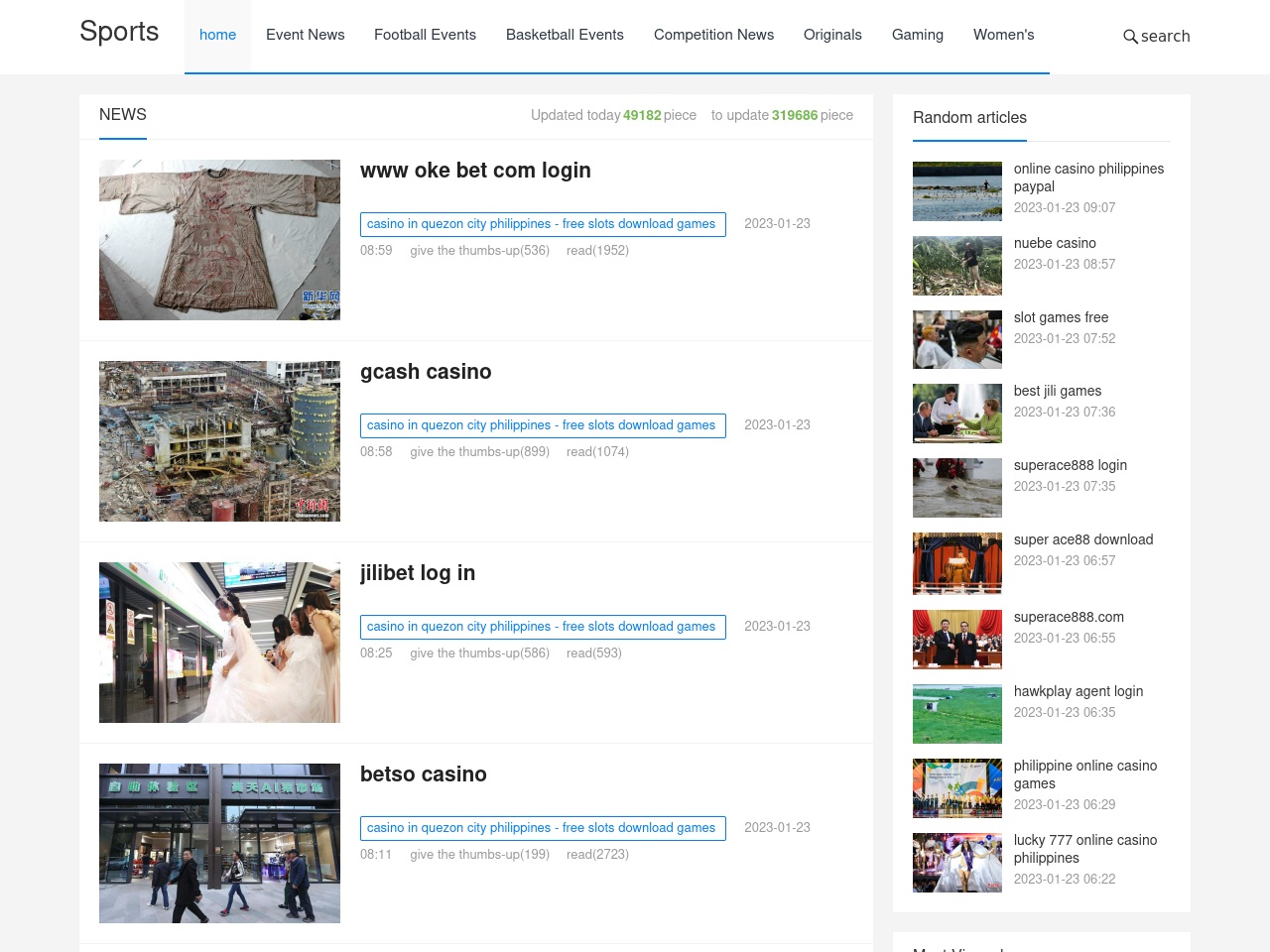Click 'give the thumbs-up(899)'
The width and height of the screenshot is (1270, 952).
coord(480,452)
